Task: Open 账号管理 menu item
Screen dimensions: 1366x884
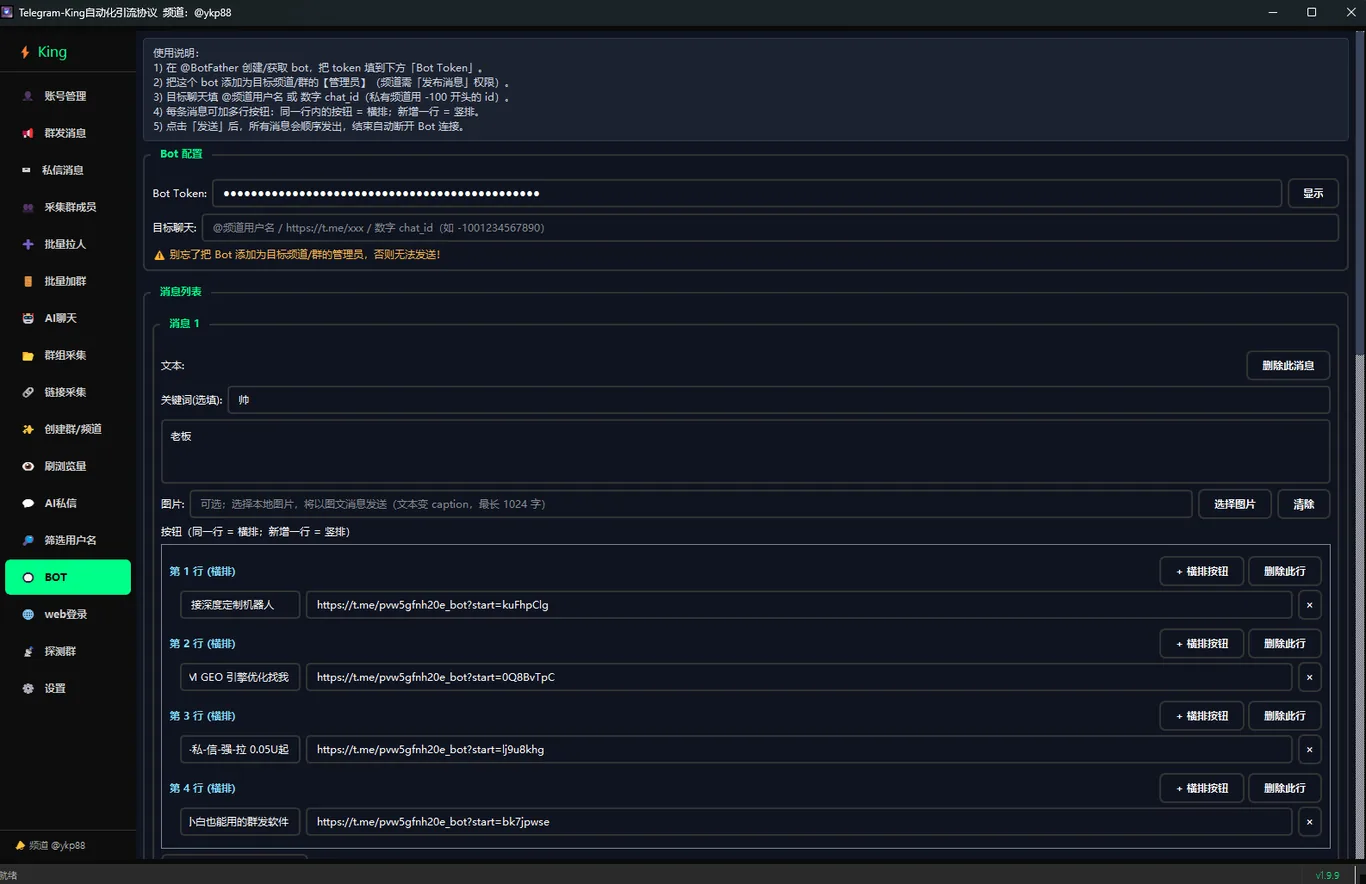Action: point(68,96)
